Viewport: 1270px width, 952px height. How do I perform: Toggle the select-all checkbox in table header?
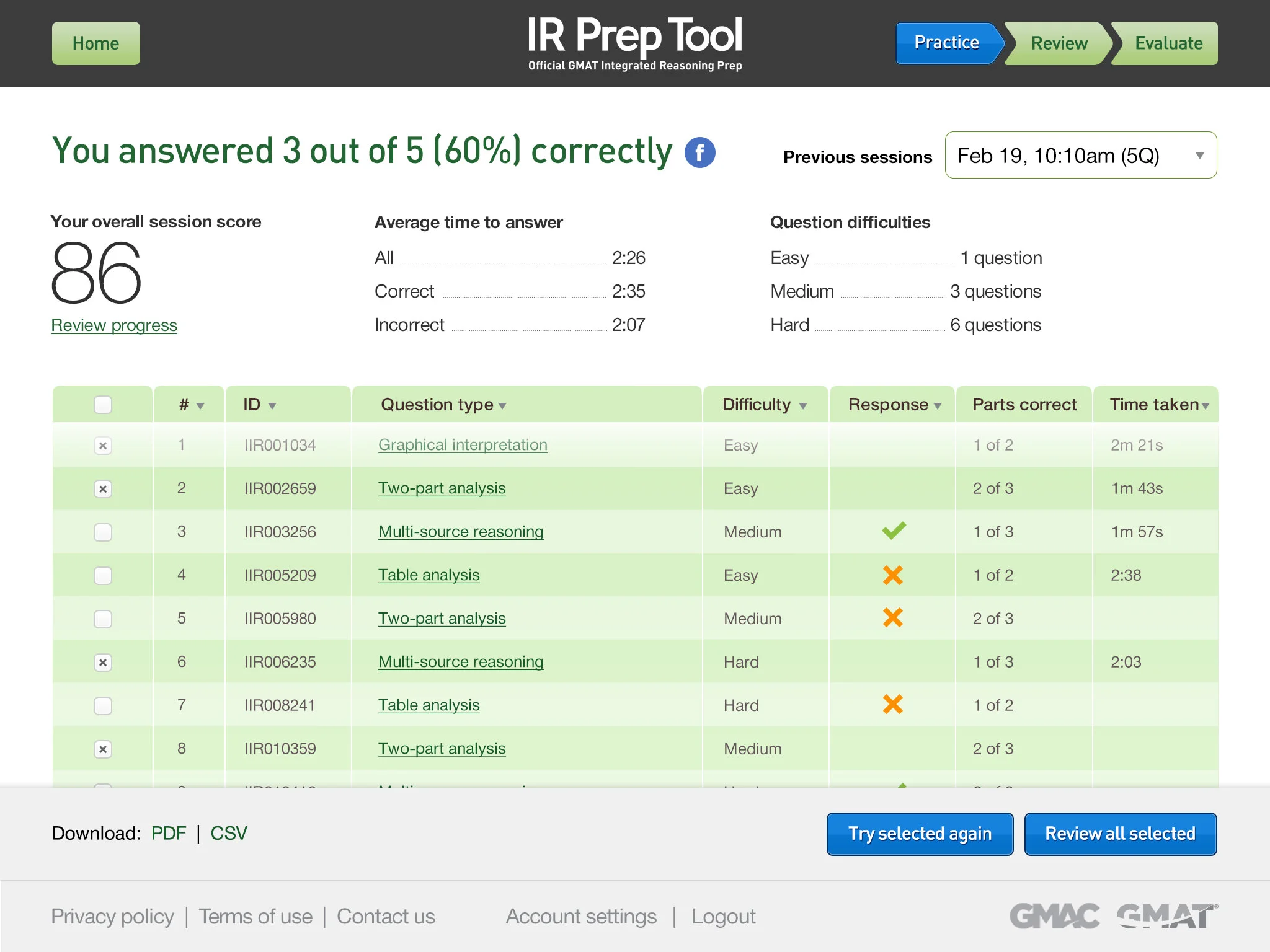[103, 405]
